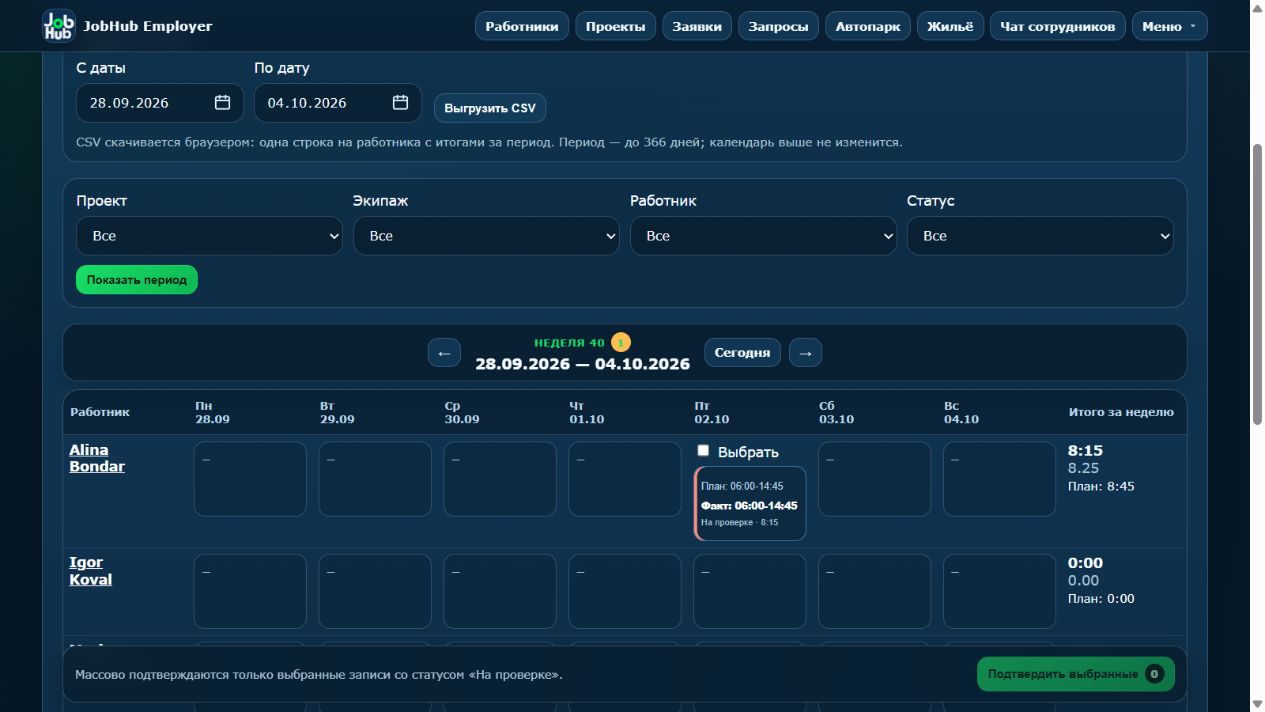This screenshot has width=1265, height=712.
Task: Click the С даты input field
Action: point(160,103)
